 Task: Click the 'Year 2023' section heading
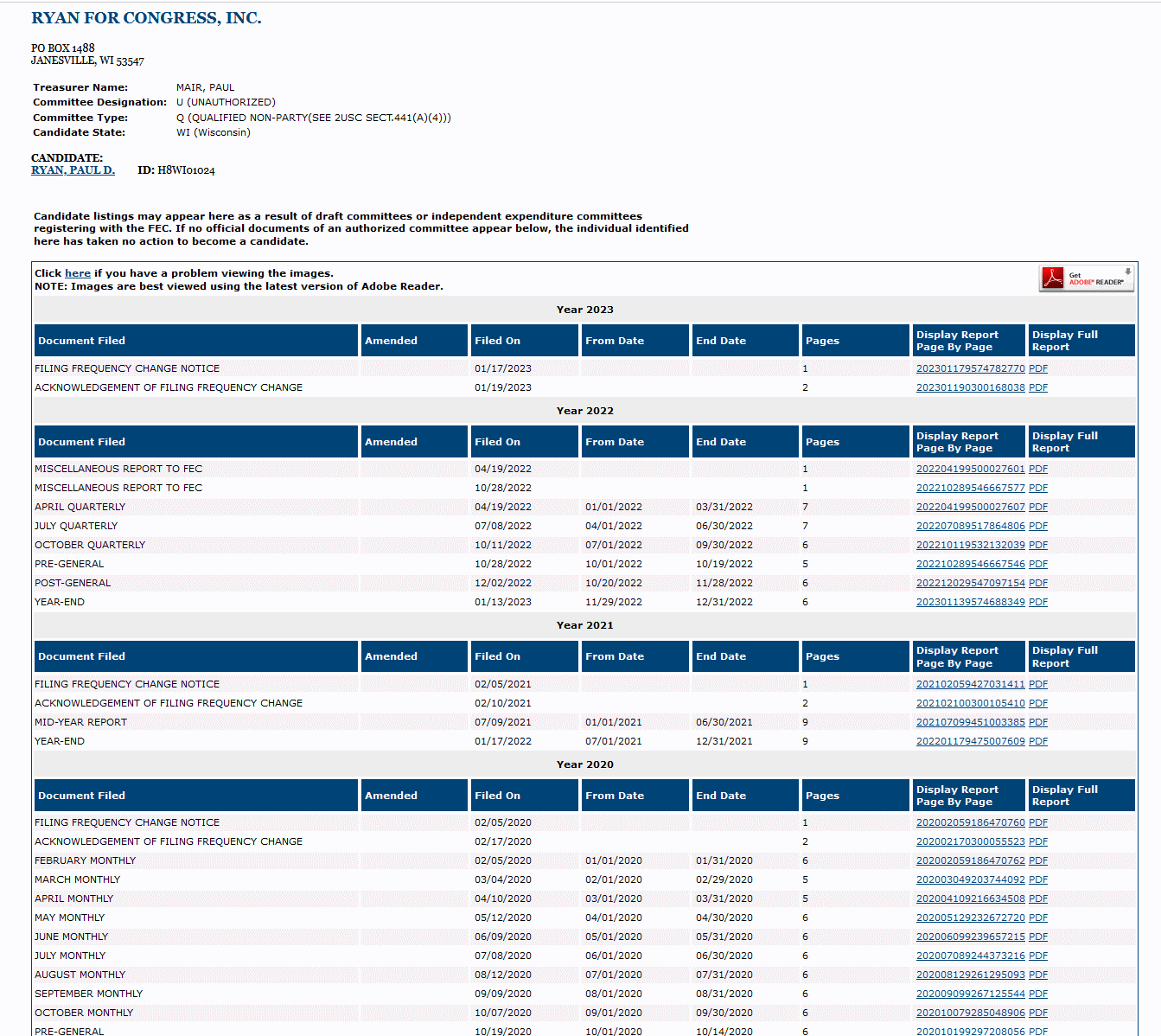click(x=585, y=310)
